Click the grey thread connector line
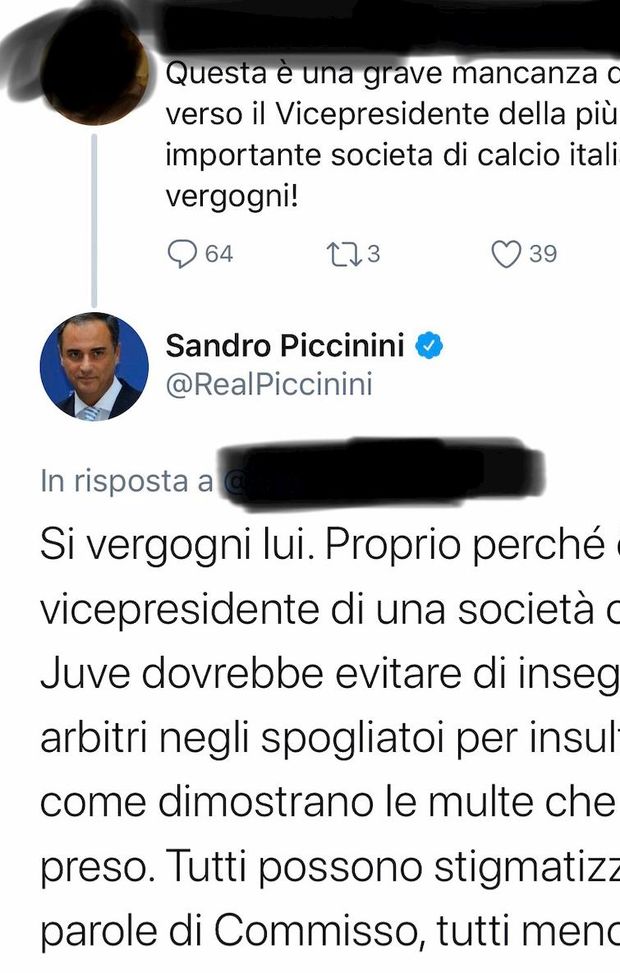 (x=94, y=220)
